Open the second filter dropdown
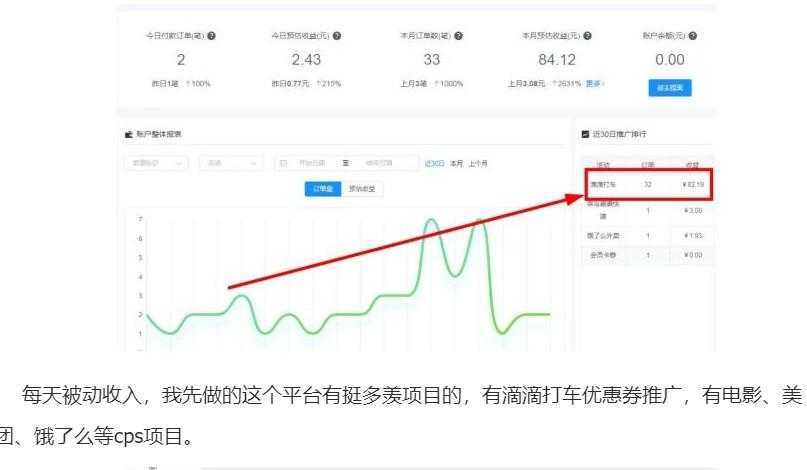The width and height of the screenshot is (807, 470). pos(230,163)
